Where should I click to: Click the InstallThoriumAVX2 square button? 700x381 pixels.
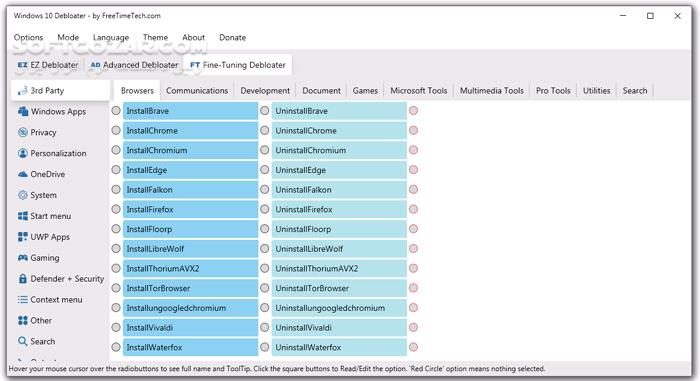191,268
